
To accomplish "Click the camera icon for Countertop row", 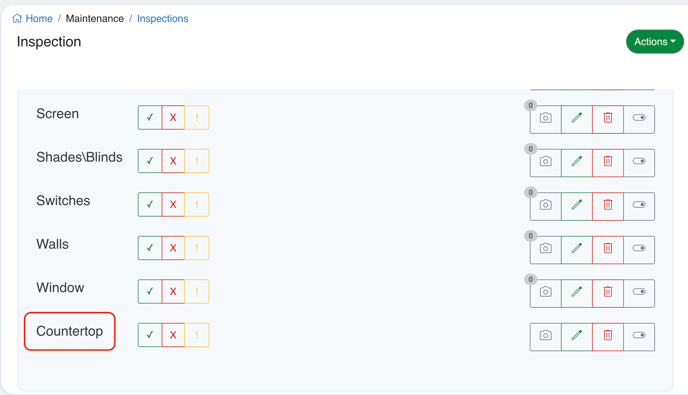I will [x=545, y=337].
